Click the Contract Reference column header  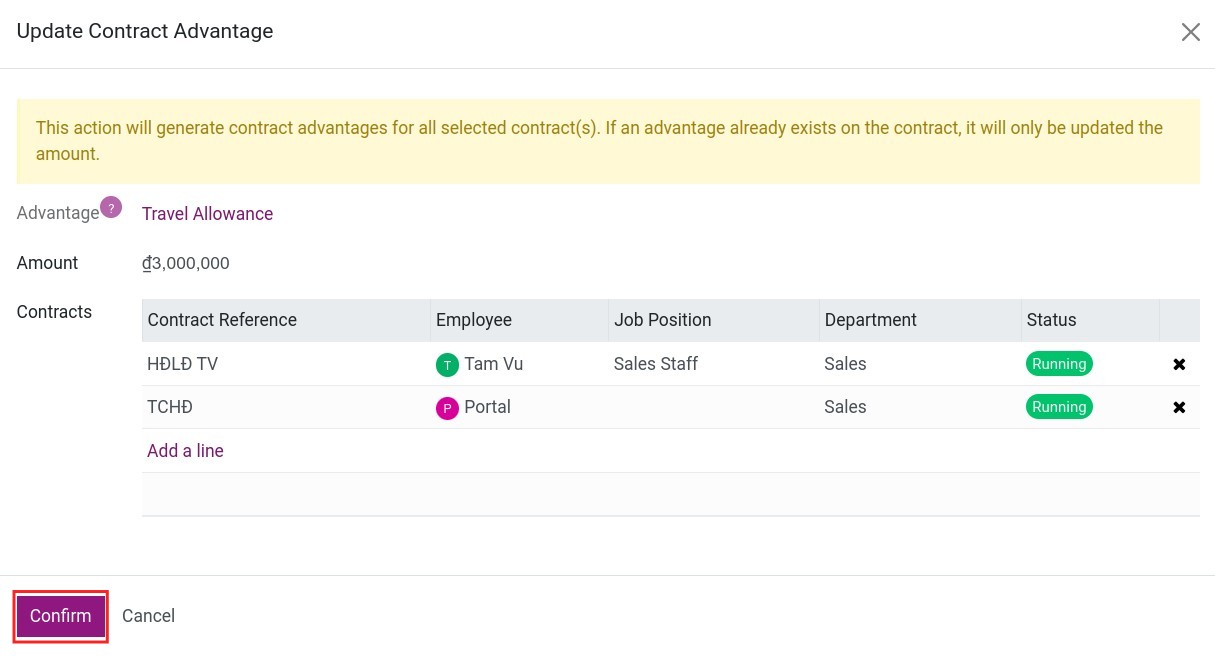[x=222, y=320]
